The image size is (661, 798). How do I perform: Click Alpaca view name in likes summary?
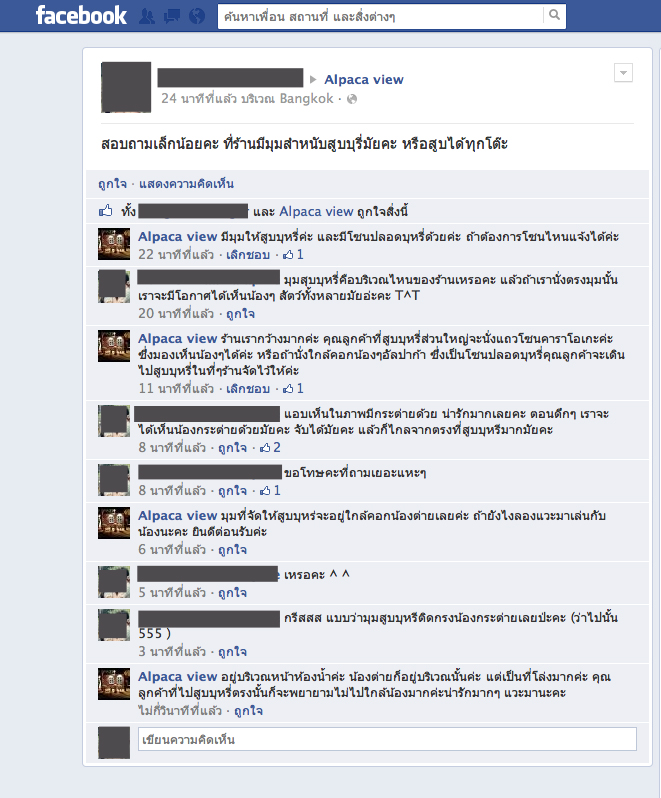(x=316, y=212)
